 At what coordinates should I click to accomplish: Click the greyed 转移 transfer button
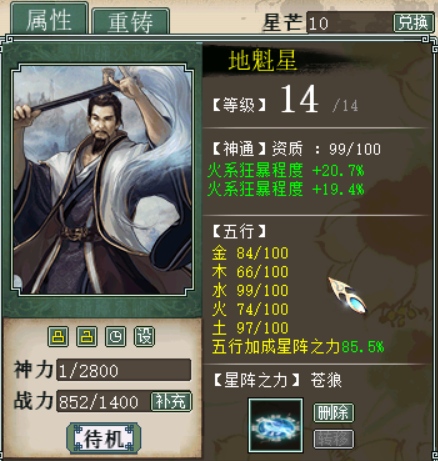(x=334, y=439)
